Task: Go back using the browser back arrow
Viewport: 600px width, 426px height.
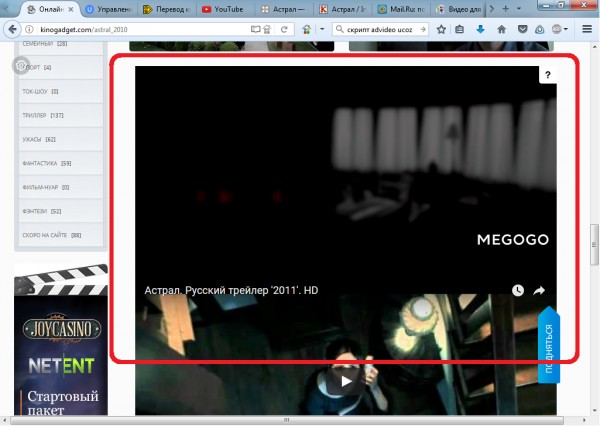Action: 12,29
